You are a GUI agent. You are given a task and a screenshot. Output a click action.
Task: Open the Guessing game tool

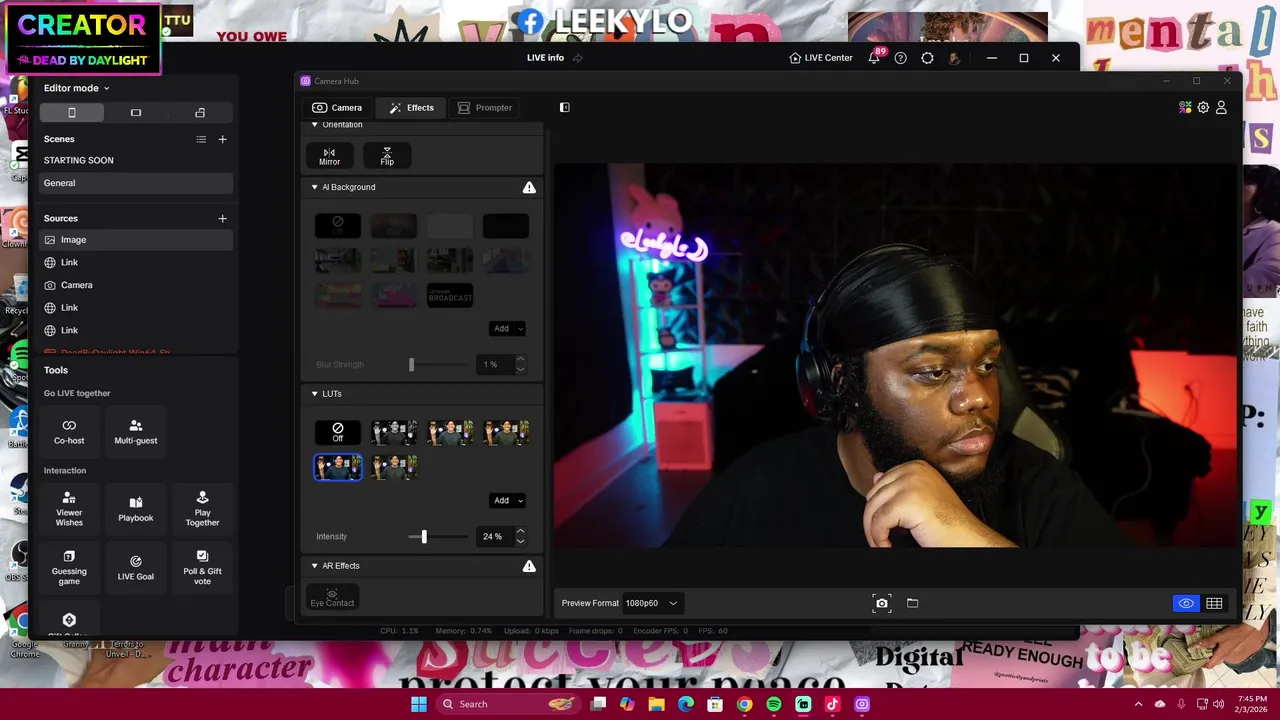coord(69,568)
